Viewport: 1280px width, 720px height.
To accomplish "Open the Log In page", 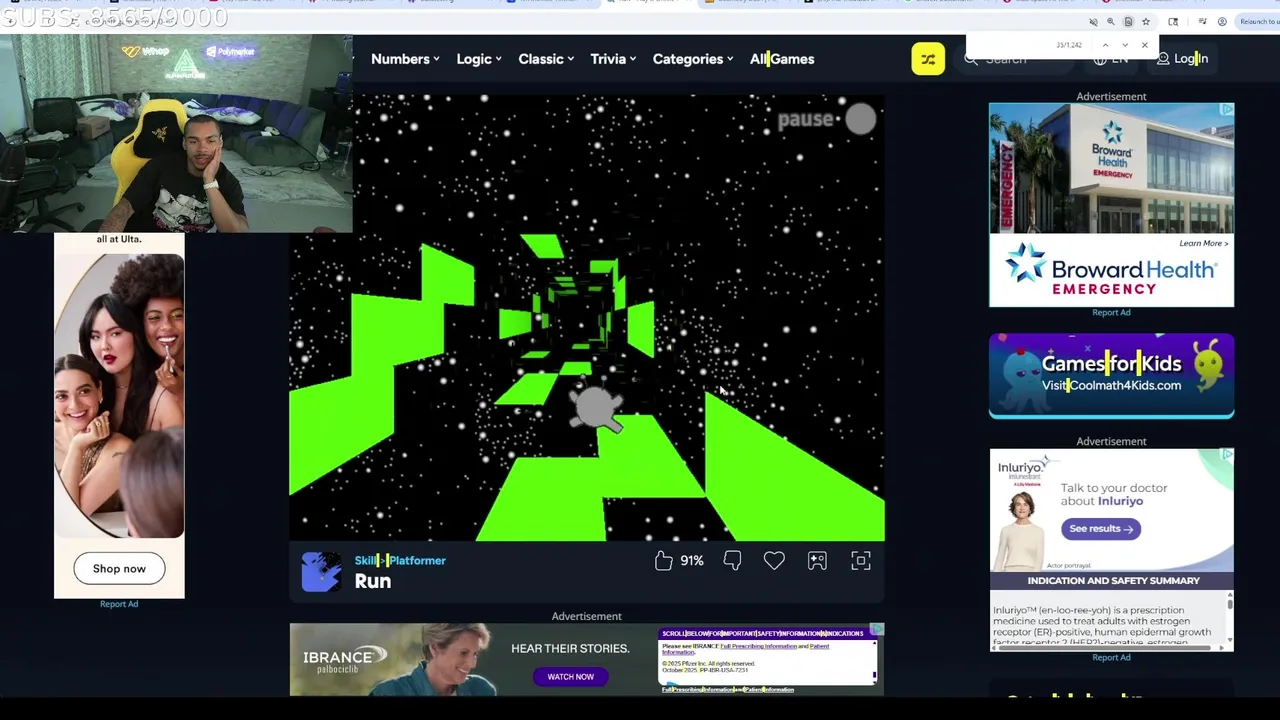I will pyautogui.click(x=1182, y=59).
